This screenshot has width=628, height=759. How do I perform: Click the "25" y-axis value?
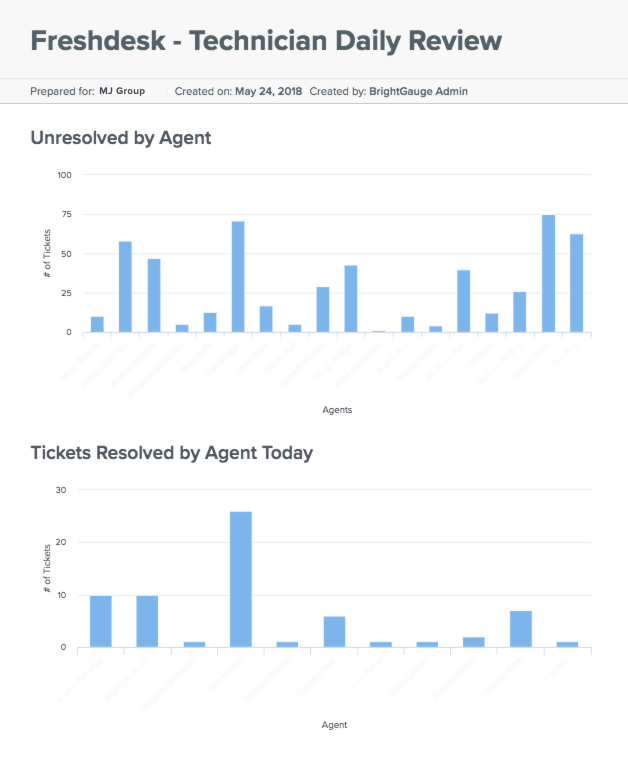66,293
